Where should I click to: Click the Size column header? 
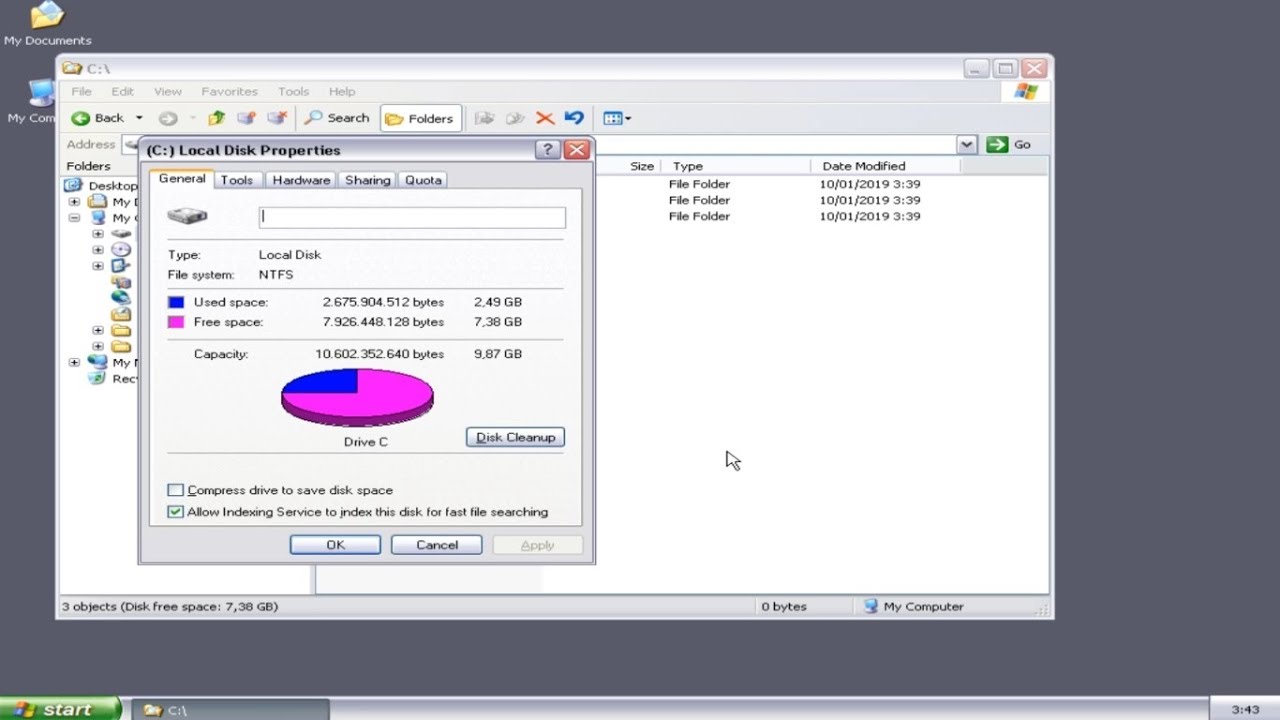click(x=642, y=166)
